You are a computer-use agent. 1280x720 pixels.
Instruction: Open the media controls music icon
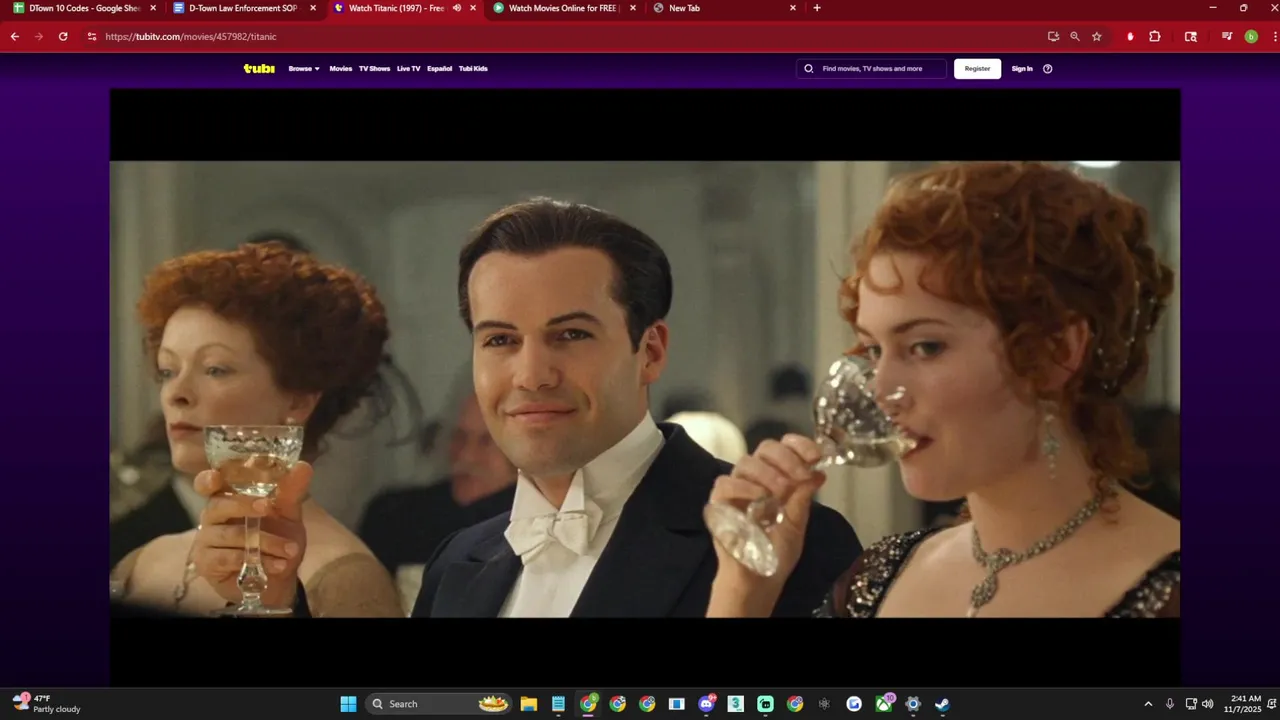1227,36
